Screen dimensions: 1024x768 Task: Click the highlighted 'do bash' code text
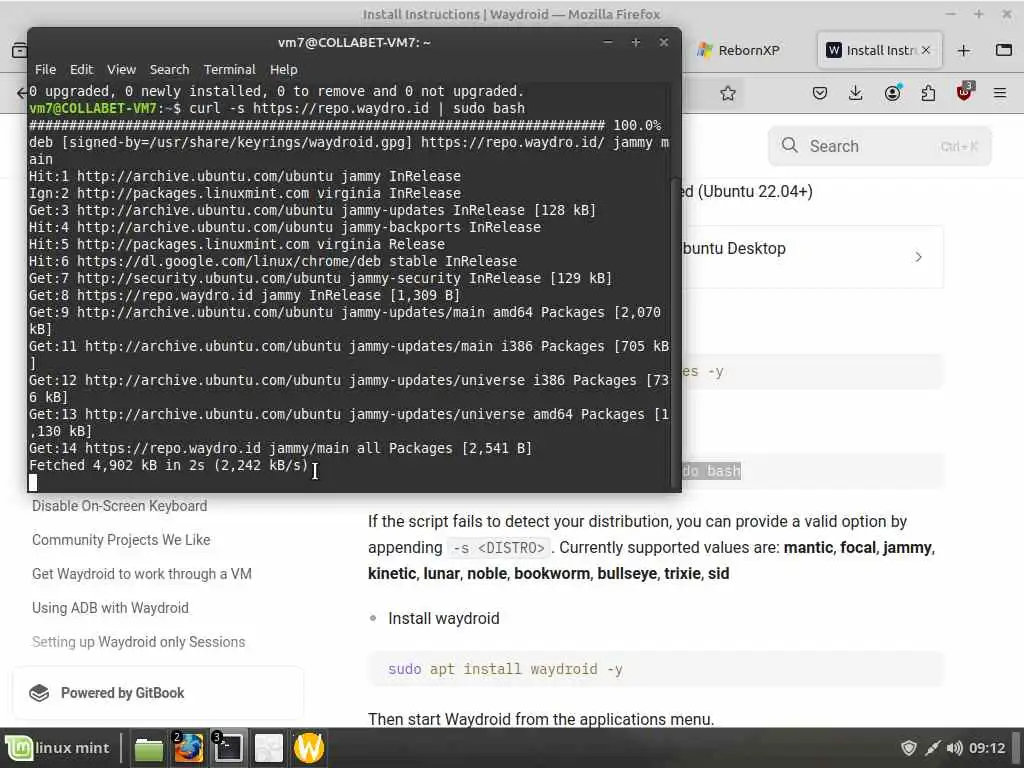pos(711,471)
